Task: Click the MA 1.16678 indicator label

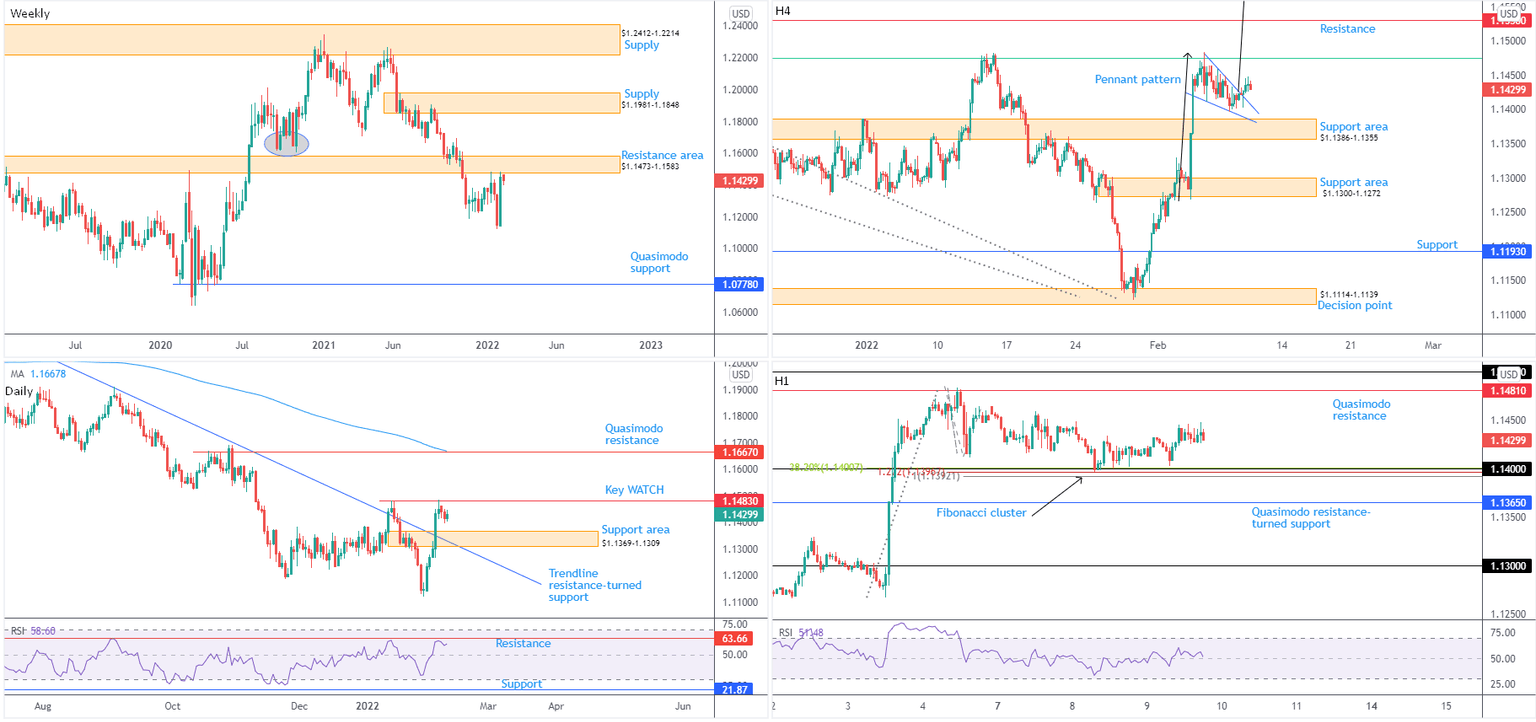Action: coord(39,374)
